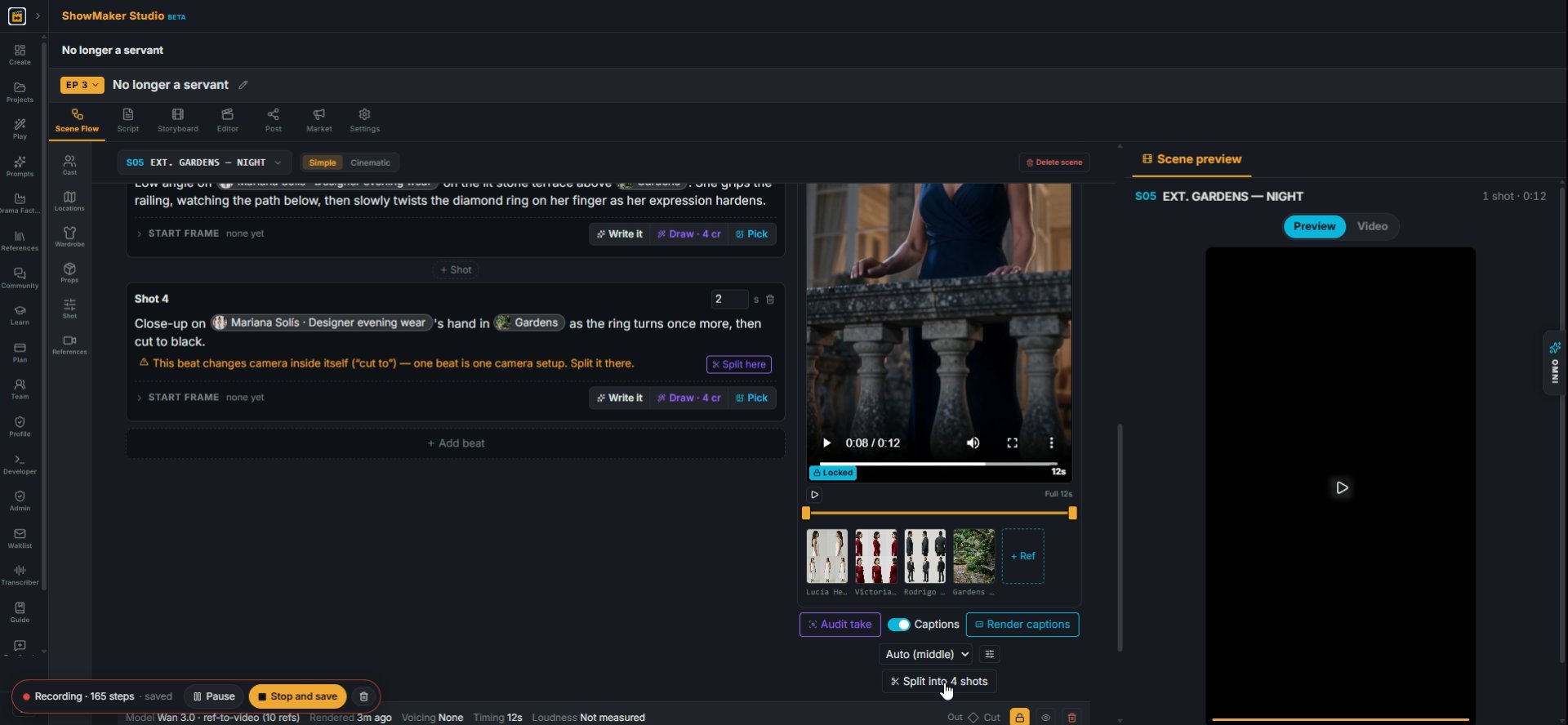
Task: Open the Developer sidebar icon
Action: pyautogui.click(x=20, y=464)
